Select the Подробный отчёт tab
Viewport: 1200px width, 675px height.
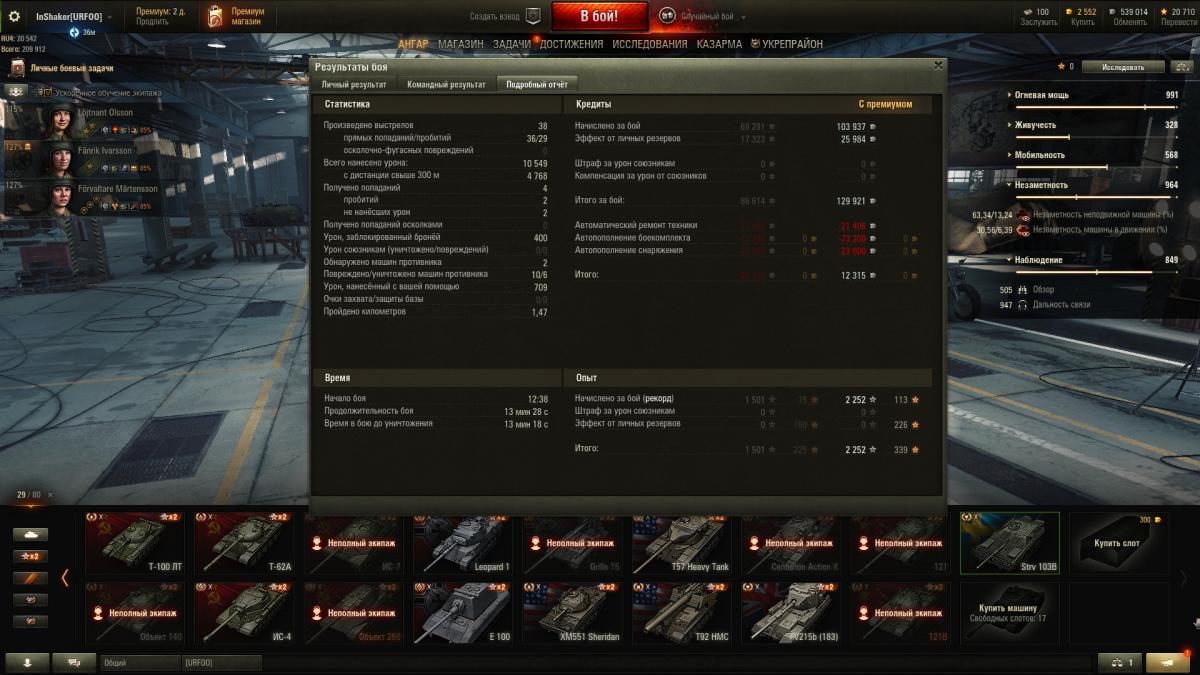537,85
